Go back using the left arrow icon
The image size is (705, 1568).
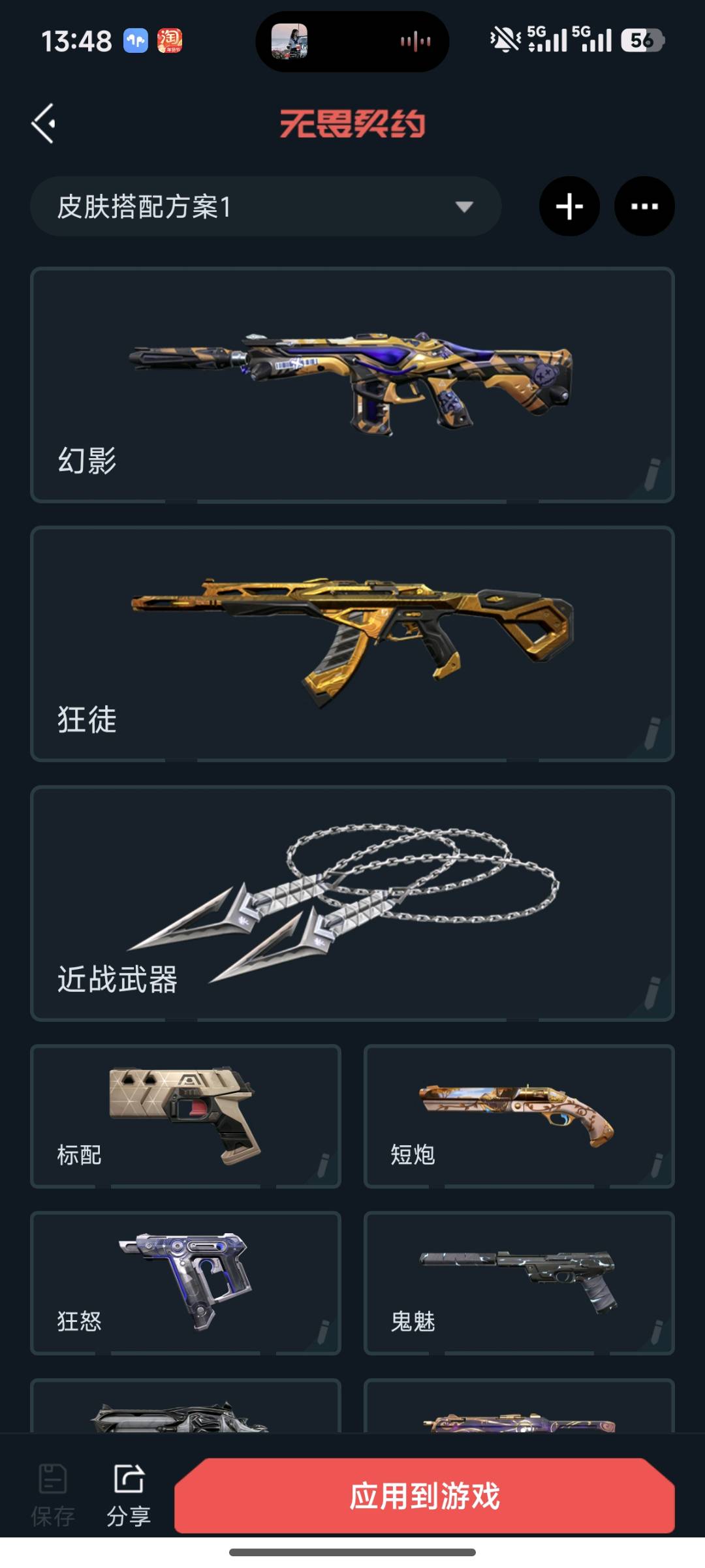(44, 123)
